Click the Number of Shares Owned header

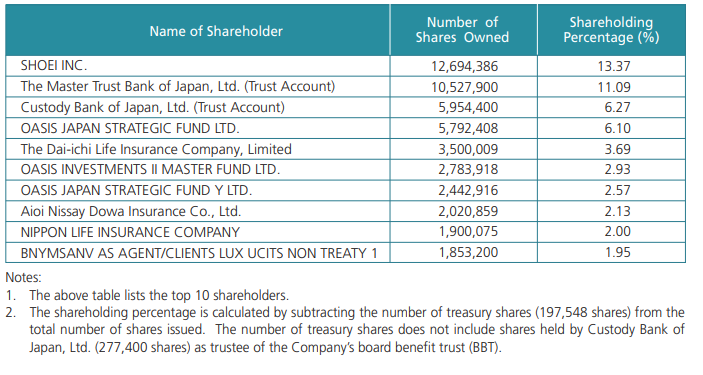462,30
